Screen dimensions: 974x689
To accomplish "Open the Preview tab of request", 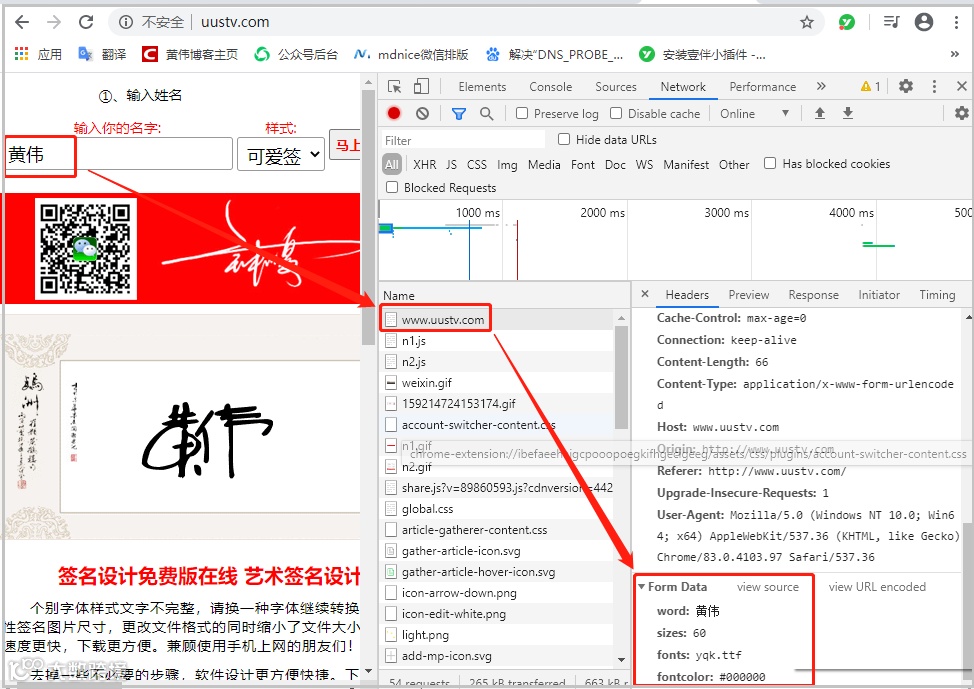I will (x=749, y=295).
